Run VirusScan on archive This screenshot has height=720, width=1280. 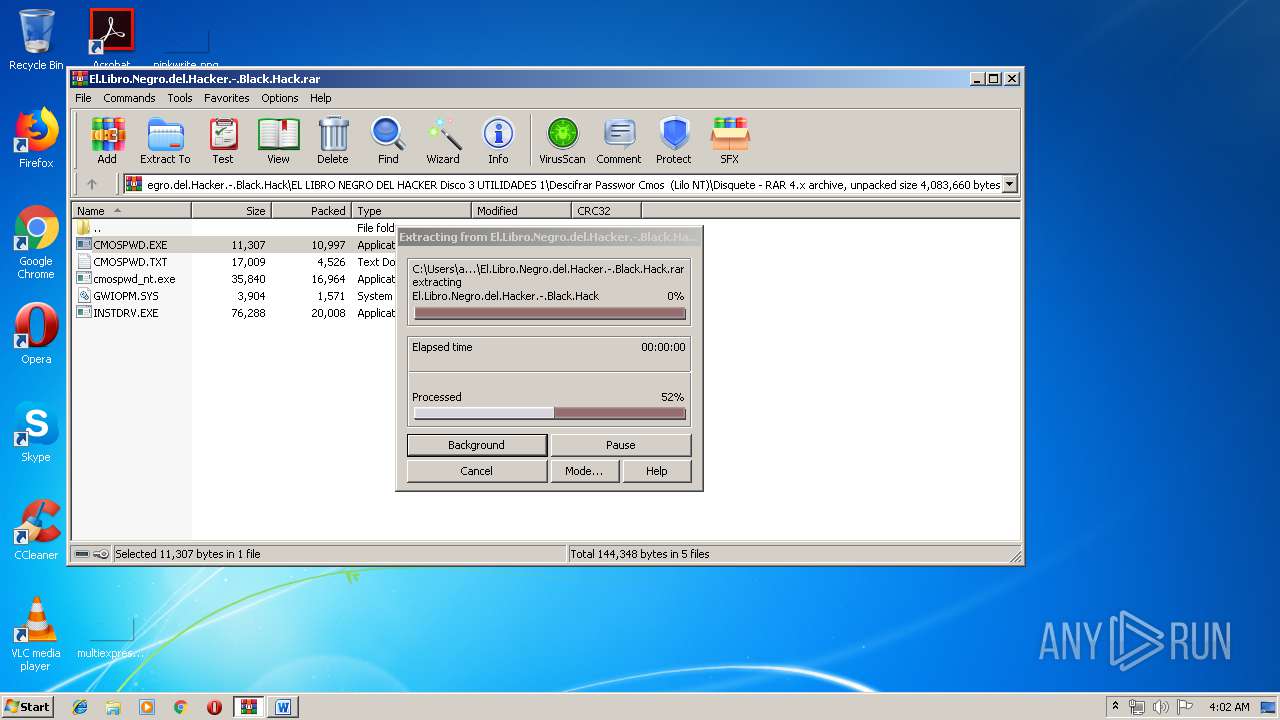point(562,140)
